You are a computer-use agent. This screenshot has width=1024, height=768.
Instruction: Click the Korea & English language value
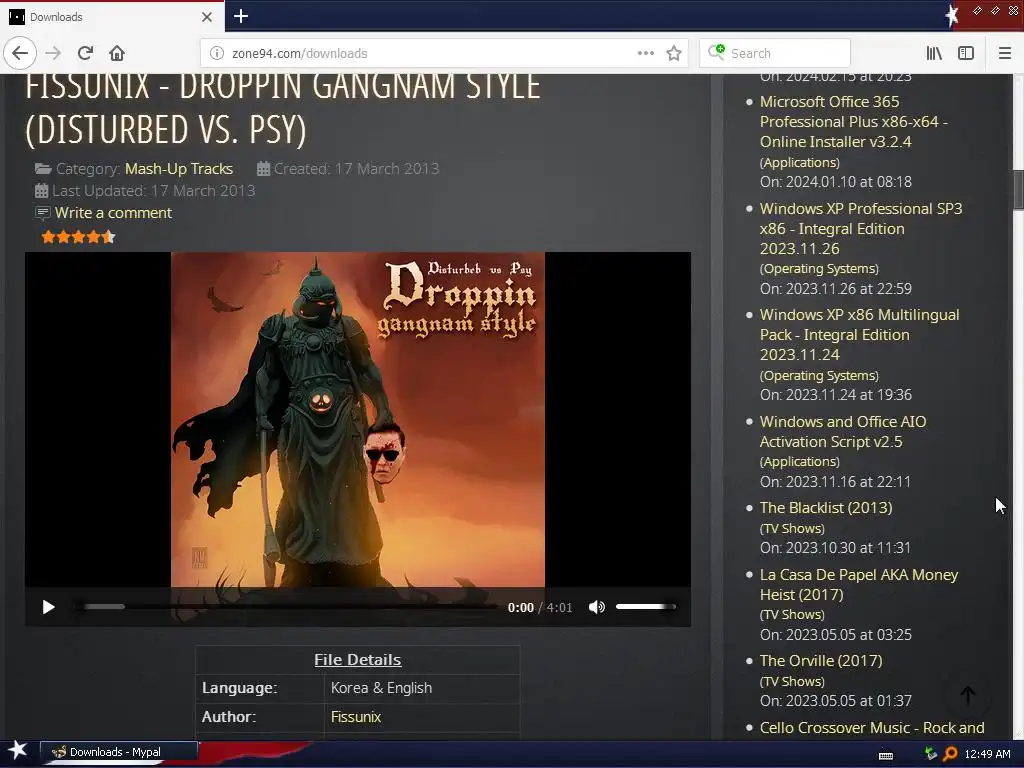[381, 688]
